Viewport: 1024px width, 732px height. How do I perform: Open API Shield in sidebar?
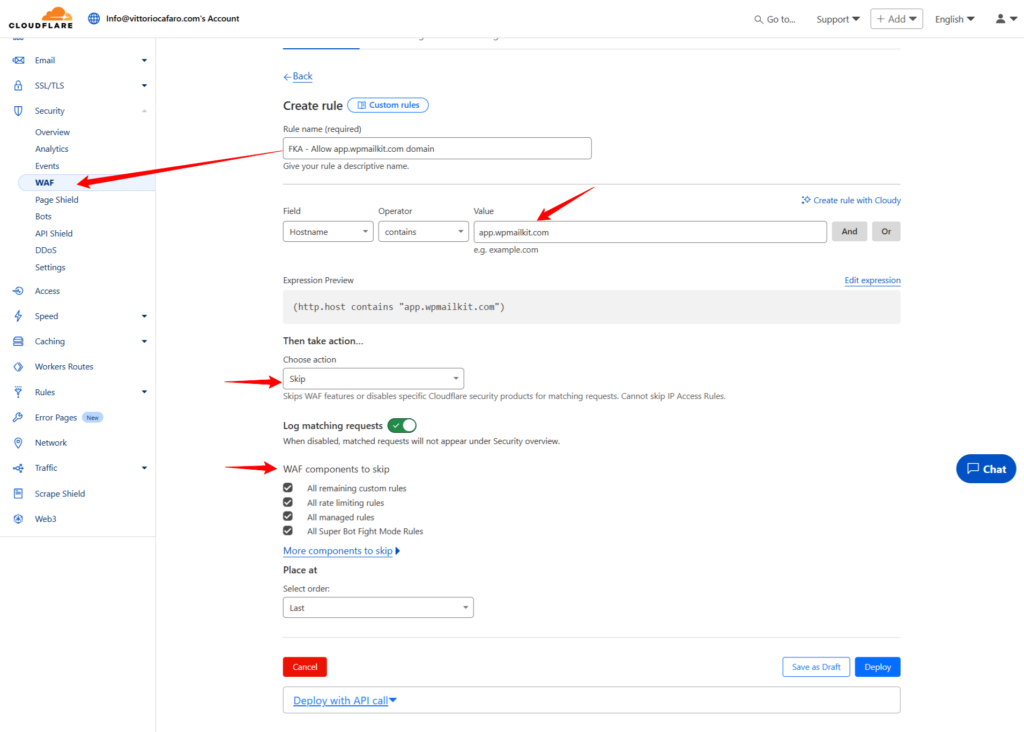coord(54,233)
